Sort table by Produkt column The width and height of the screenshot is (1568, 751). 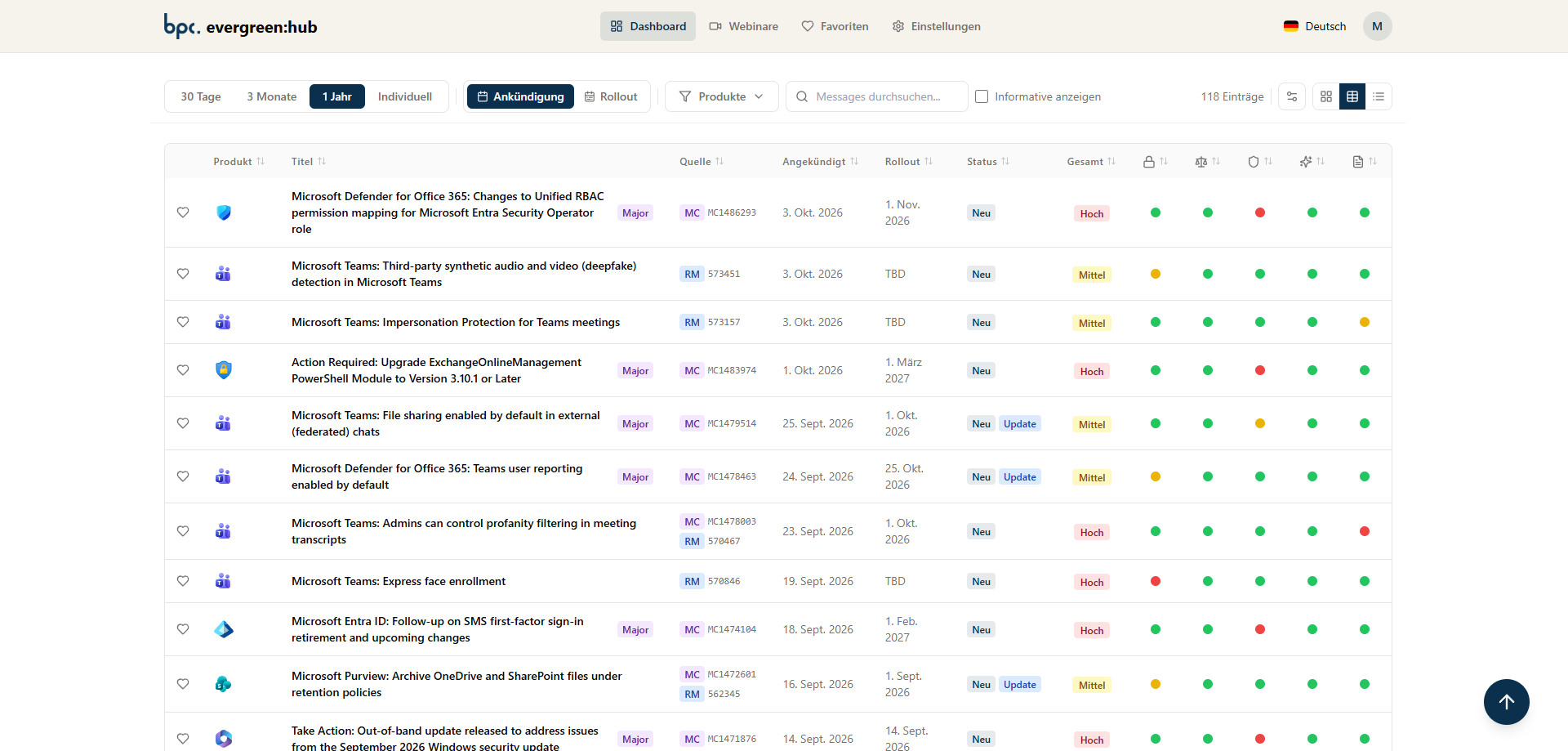238,162
